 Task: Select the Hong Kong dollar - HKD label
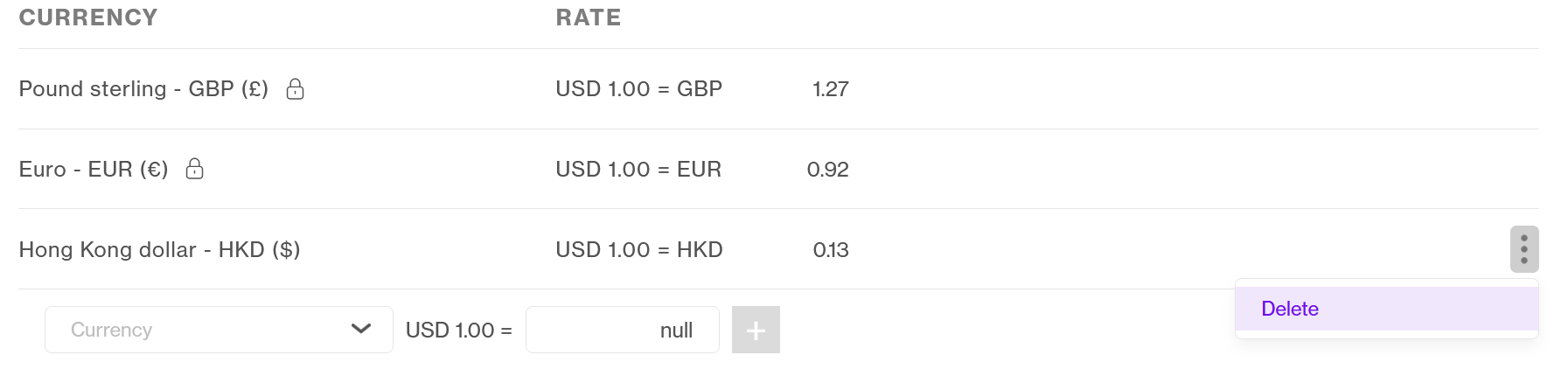click(x=159, y=250)
